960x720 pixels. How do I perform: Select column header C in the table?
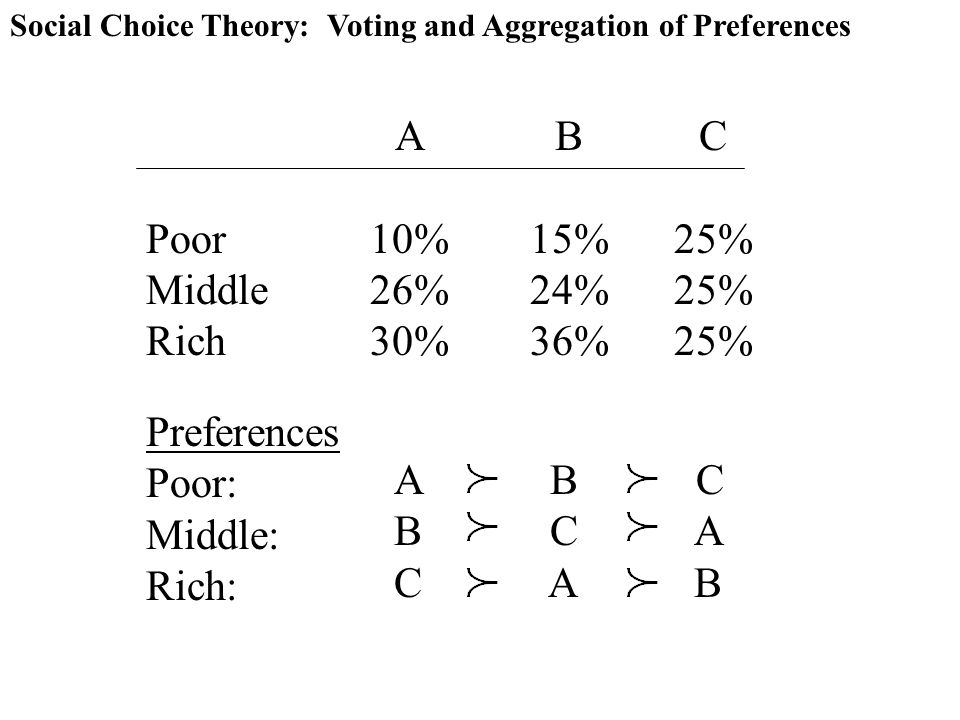713,136
